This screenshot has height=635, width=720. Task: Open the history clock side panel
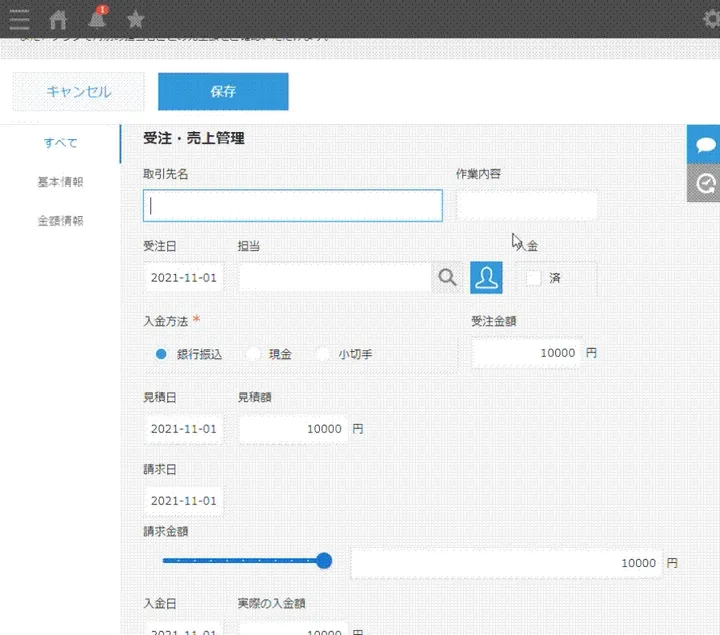point(705,183)
